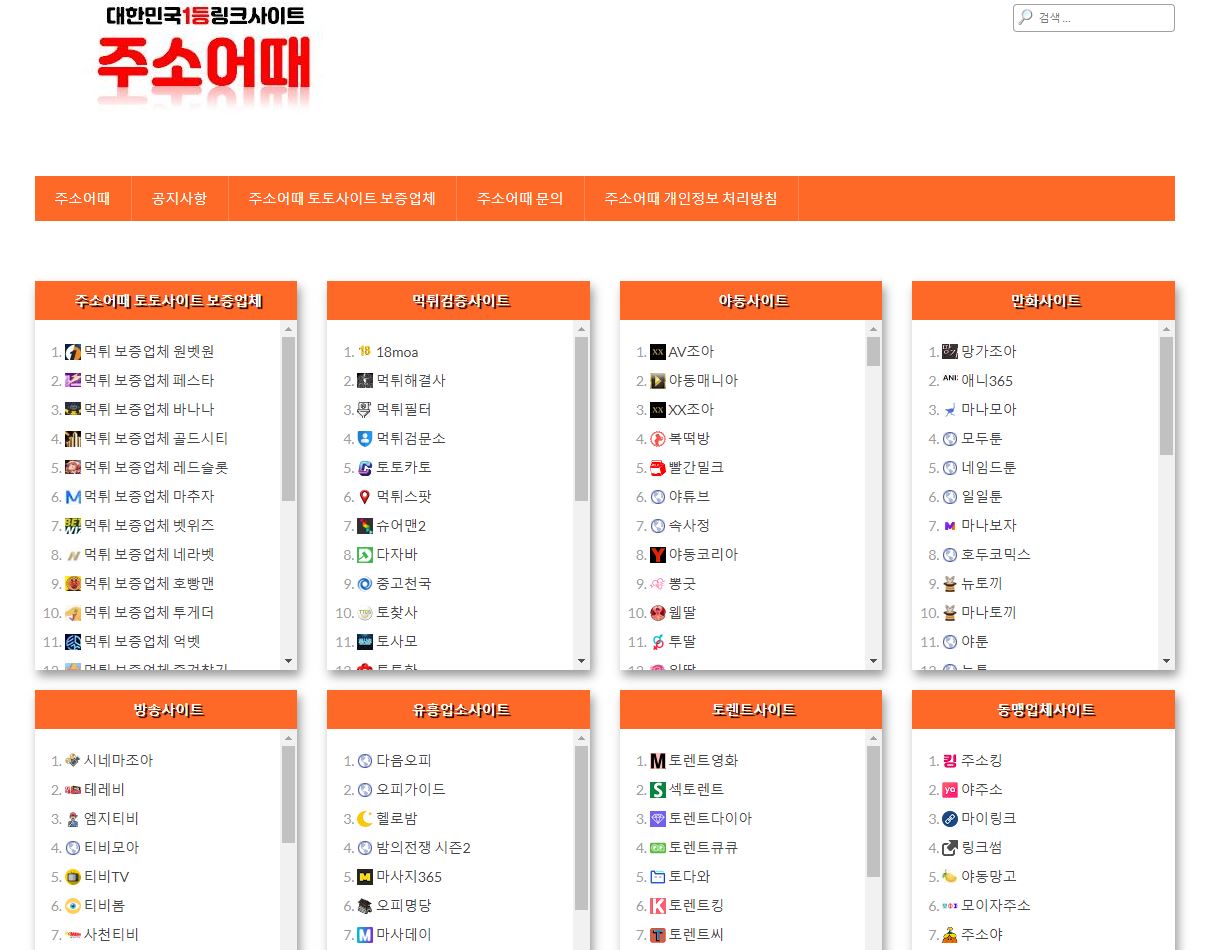The image size is (1219, 950).
Task: Open the 오피가이드 link
Action: point(411,790)
